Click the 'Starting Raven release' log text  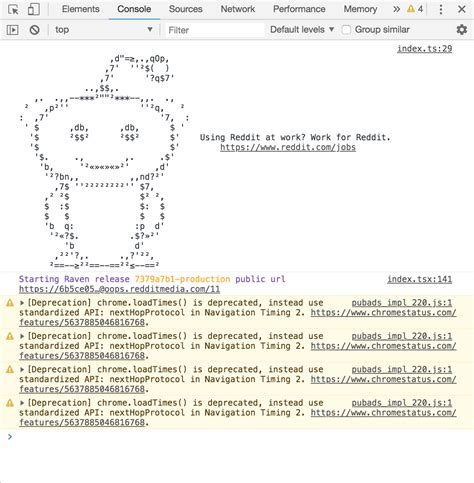pos(74,279)
